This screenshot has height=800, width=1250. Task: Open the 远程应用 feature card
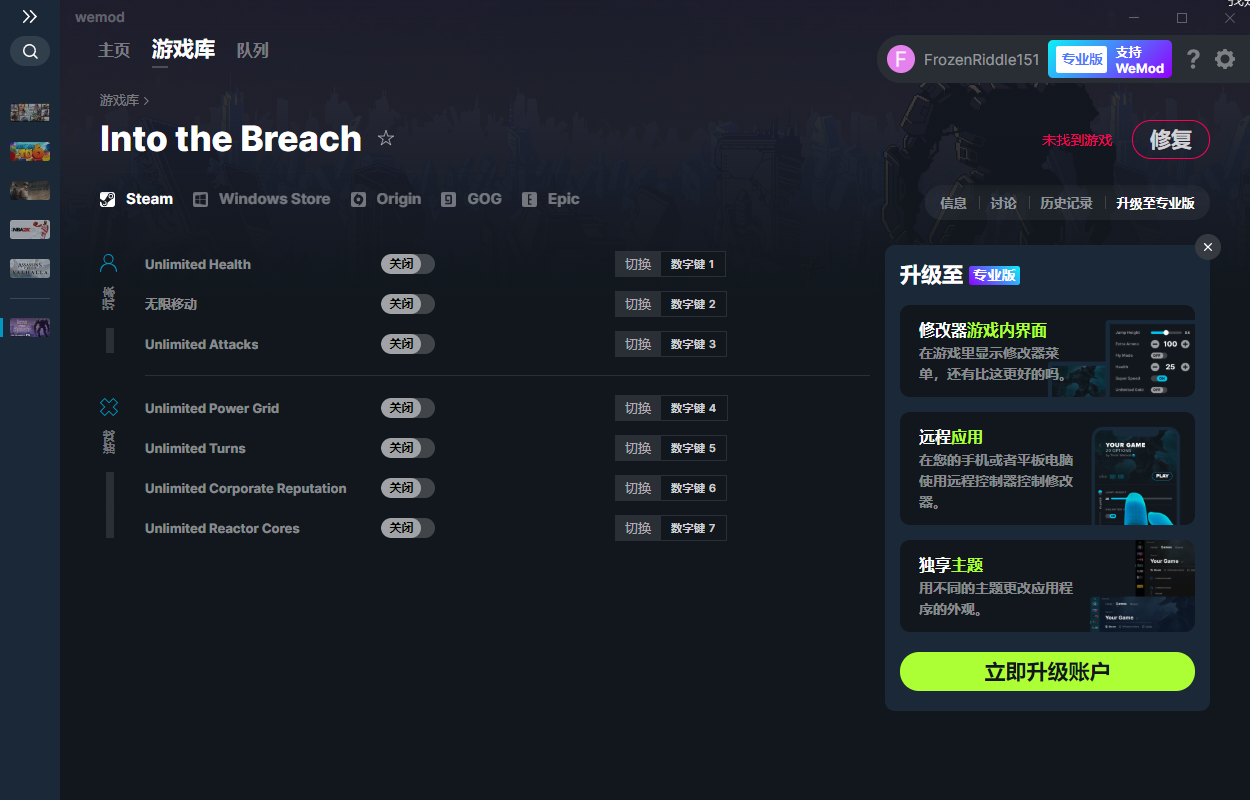[1047, 469]
